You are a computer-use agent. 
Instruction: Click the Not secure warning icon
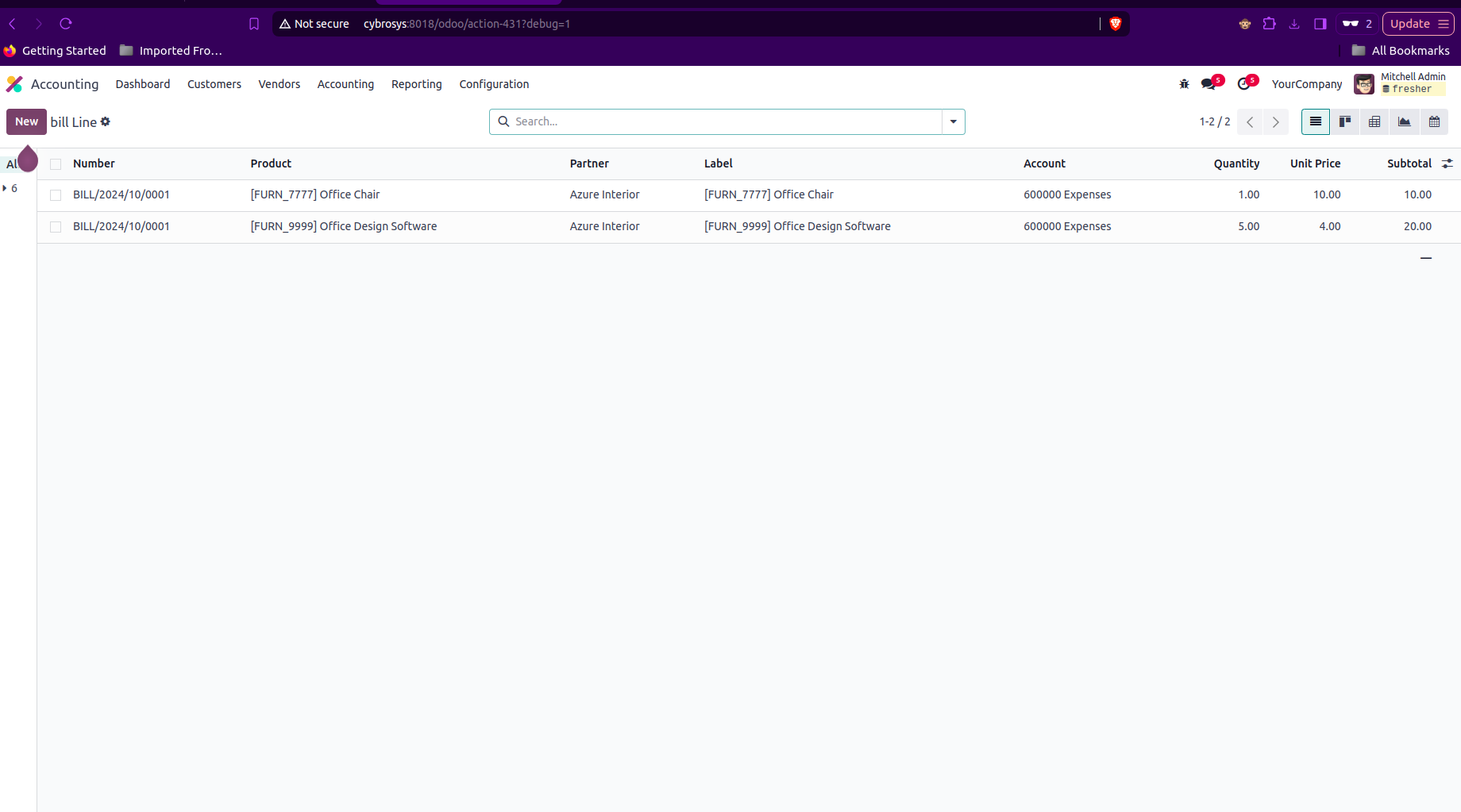(x=285, y=24)
